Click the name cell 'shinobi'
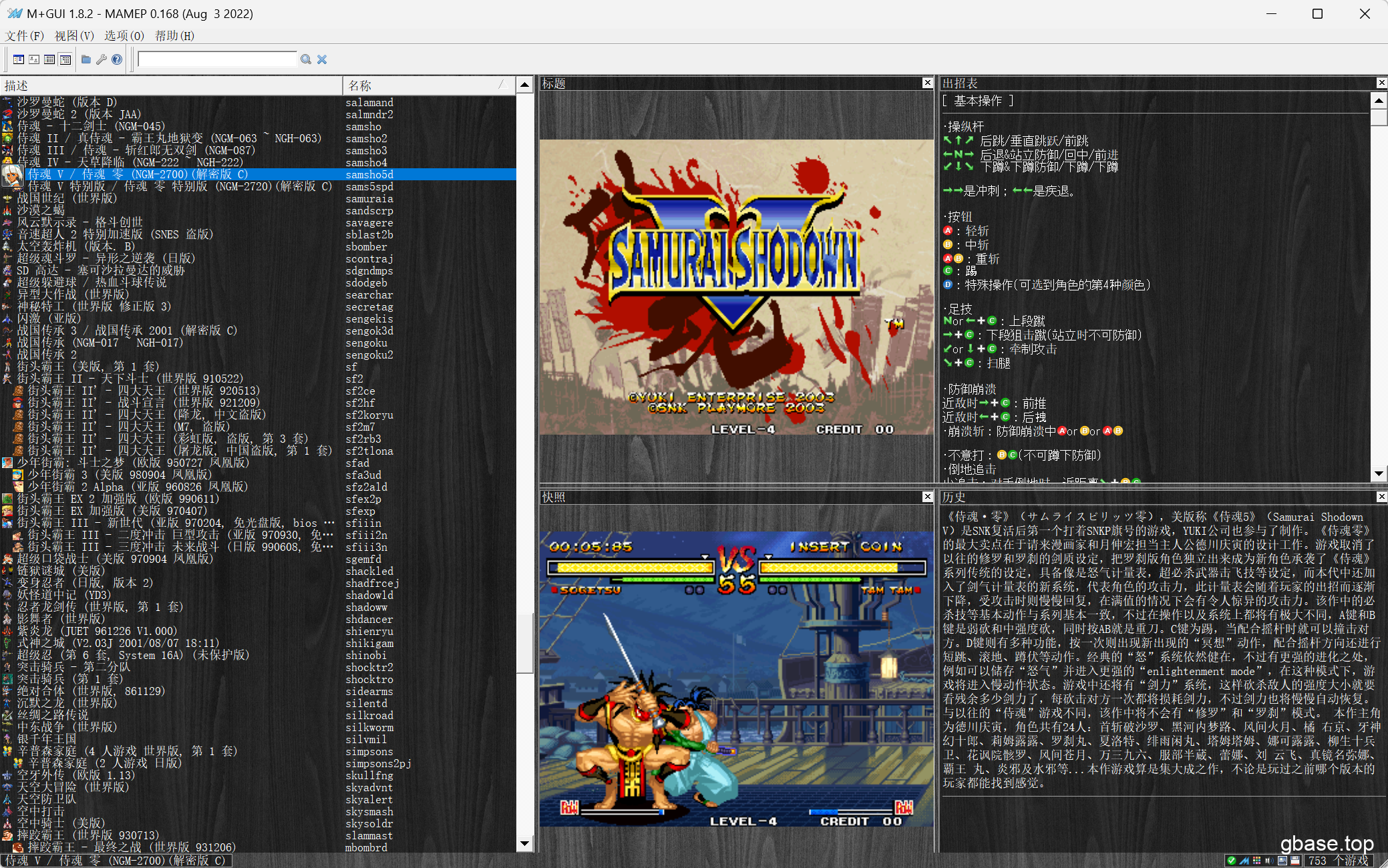The width and height of the screenshot is (1388, 868). (x=367, y=655)
